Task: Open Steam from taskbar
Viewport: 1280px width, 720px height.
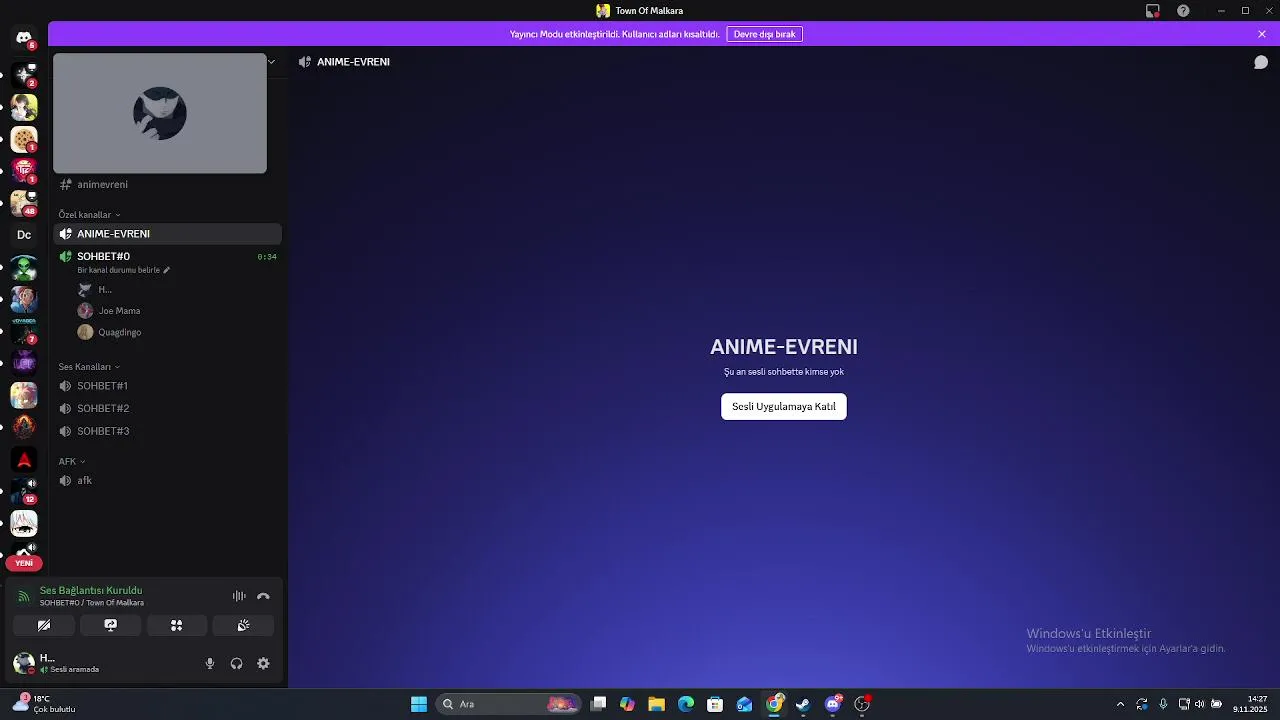Action: (x=803, y=704)
